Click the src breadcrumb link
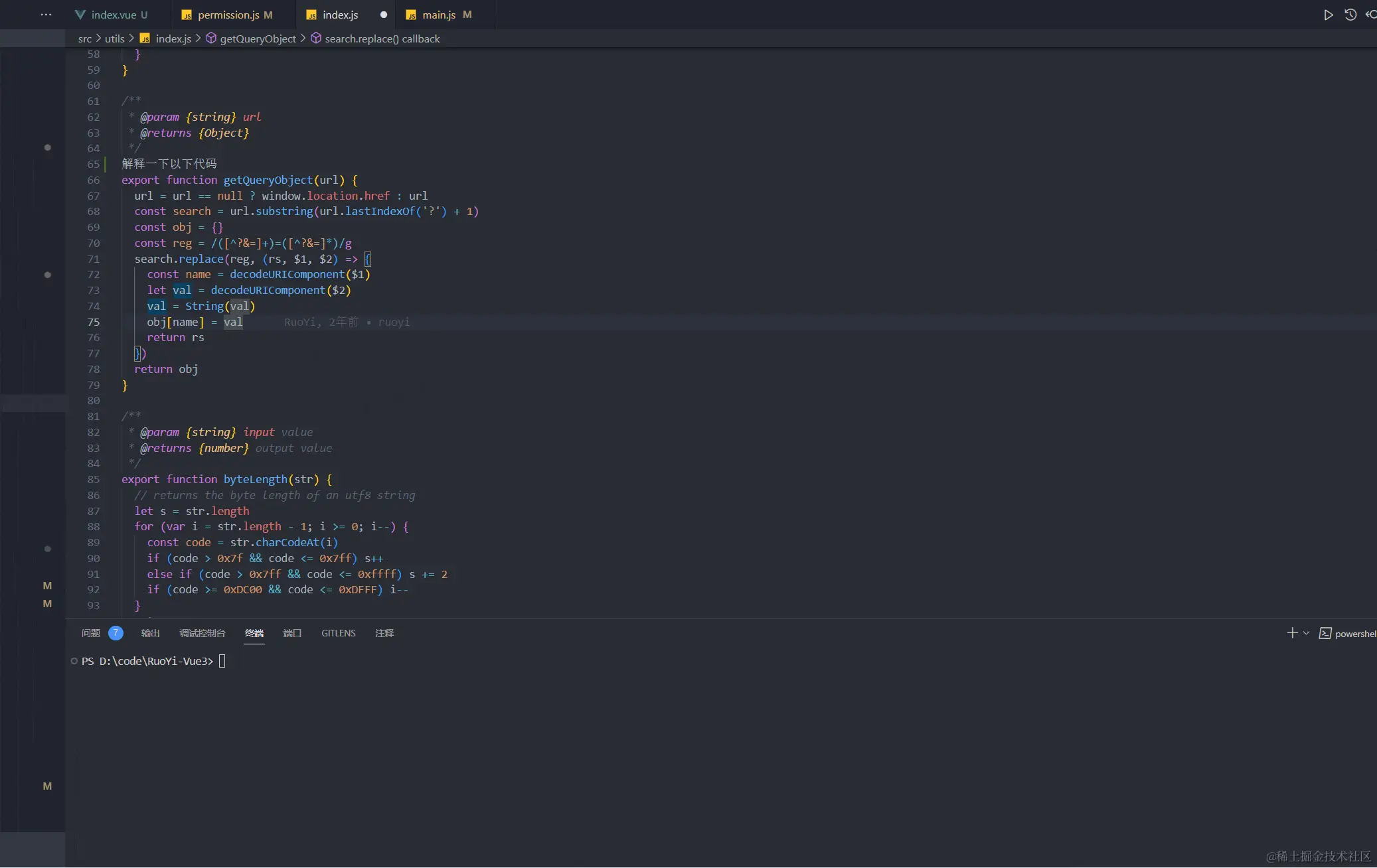Screen dimensions: 1377x868 pyautogui.click(x=84, y=38)
